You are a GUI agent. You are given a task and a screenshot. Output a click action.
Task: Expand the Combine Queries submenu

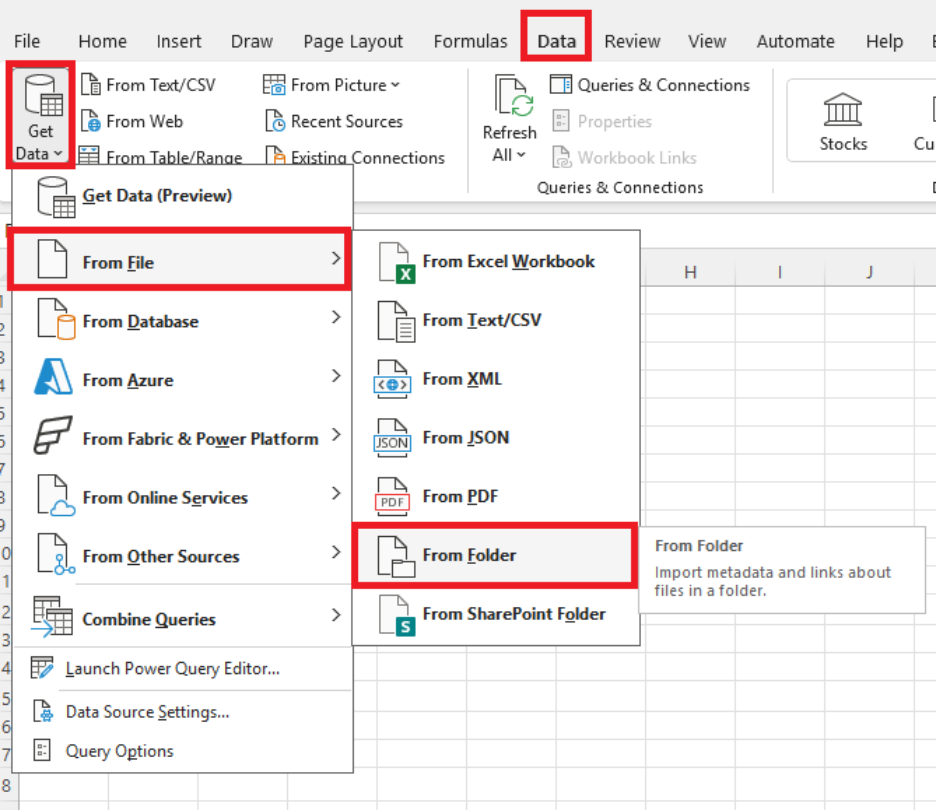point(182,618)
